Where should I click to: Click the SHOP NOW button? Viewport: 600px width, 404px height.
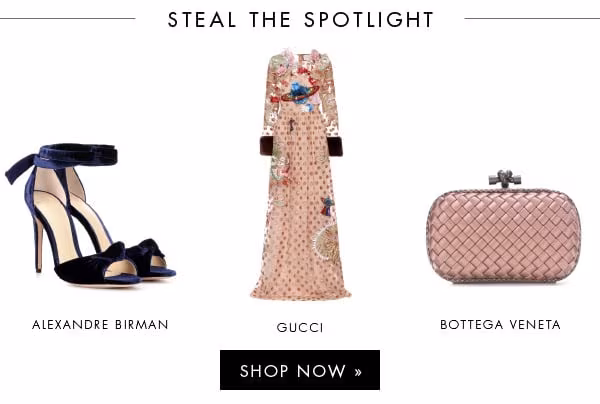[300, 370]
